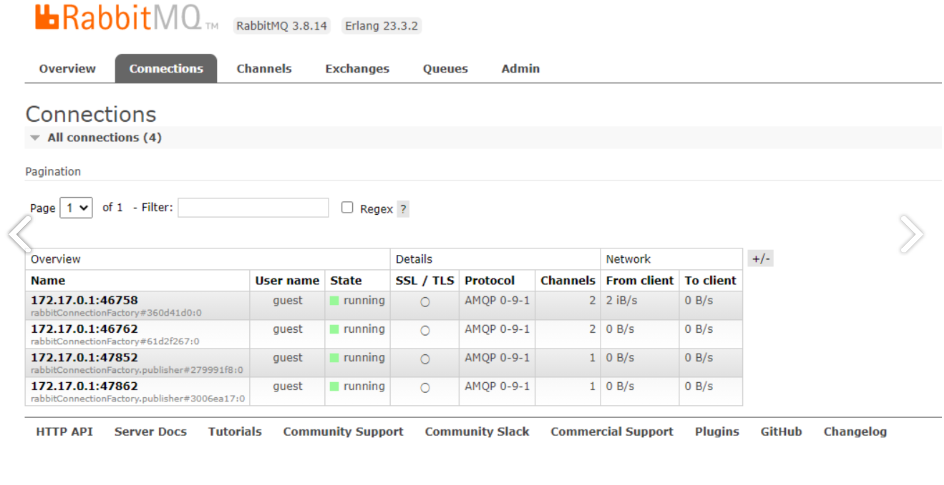Open the Queues tab
The image size is (944, 485).
[445, 69]
